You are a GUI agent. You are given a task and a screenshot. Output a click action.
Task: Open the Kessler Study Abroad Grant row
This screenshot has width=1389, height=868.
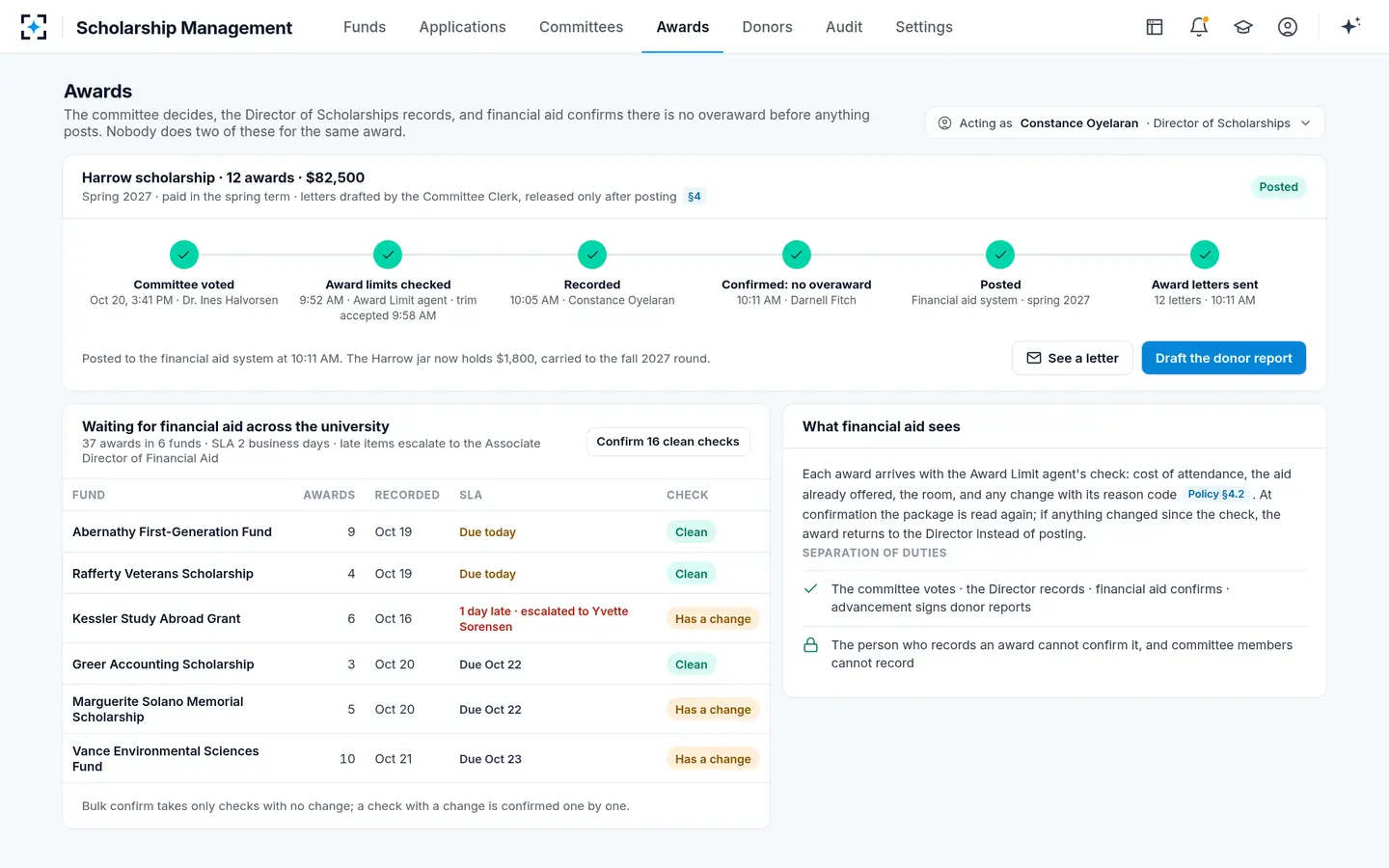[x=416, y=619]
